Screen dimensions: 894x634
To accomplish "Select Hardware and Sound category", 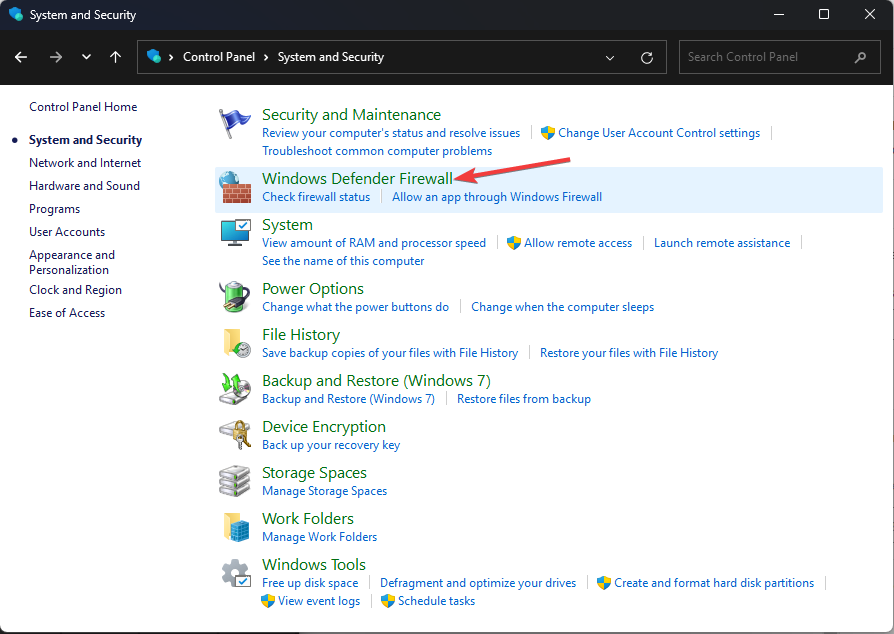I will 84,186.
